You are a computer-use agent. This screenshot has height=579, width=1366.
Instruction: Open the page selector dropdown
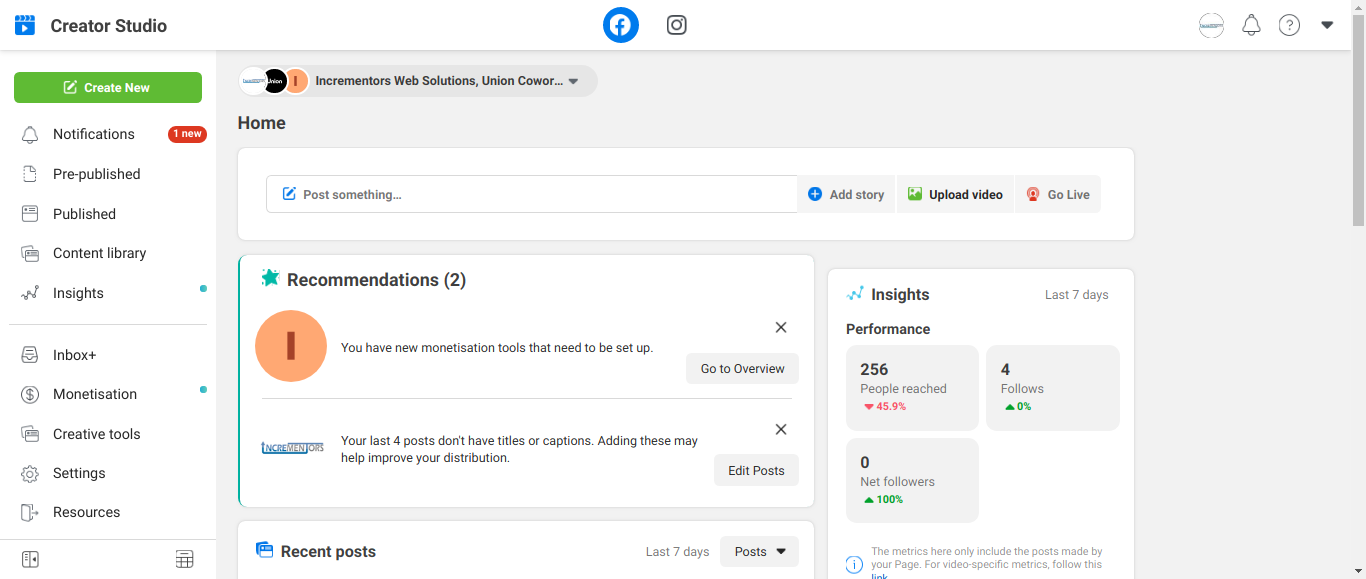(x=418, y=81)
